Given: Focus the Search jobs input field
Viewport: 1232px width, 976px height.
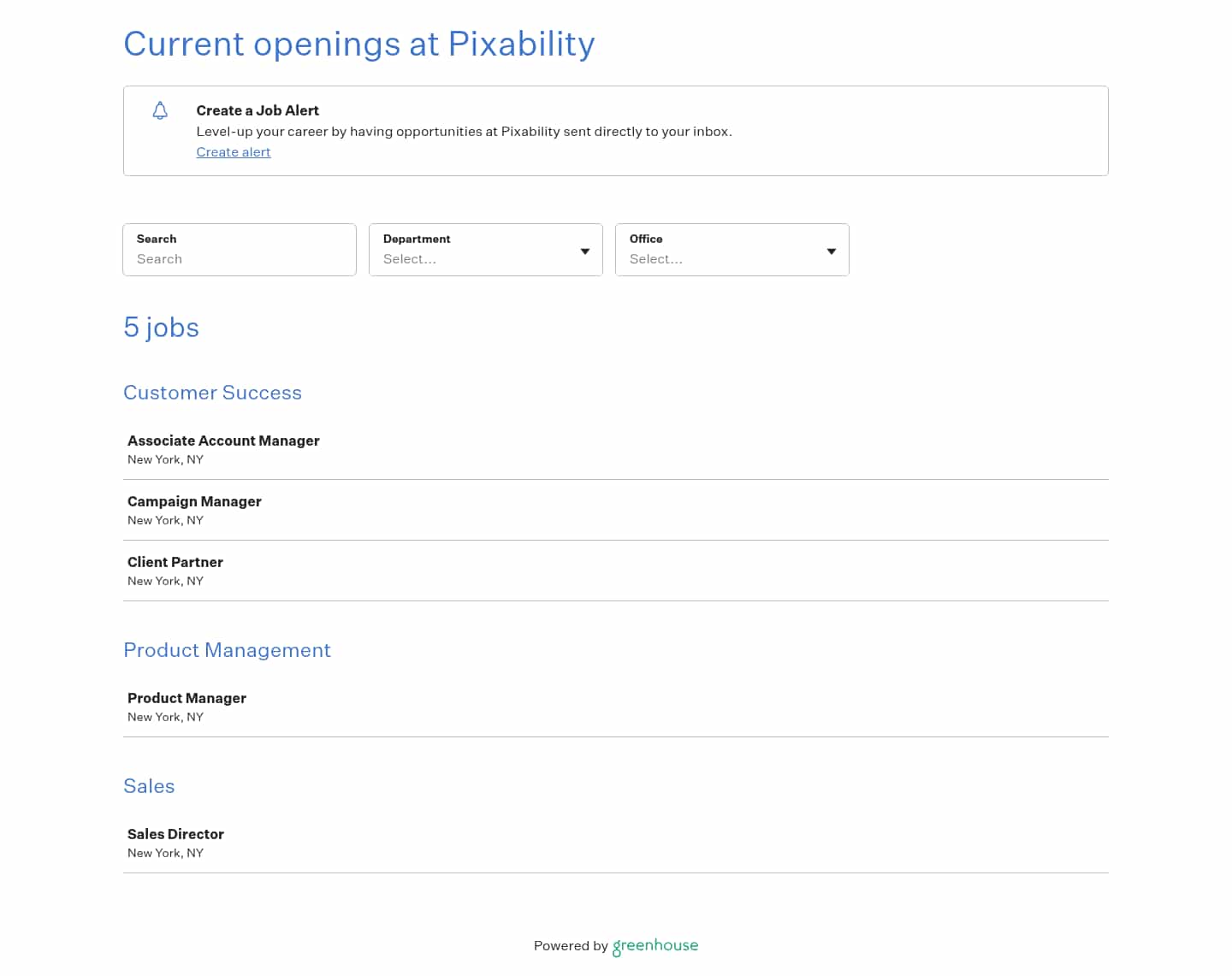Looking at the screenshot, I should point(240,258).
